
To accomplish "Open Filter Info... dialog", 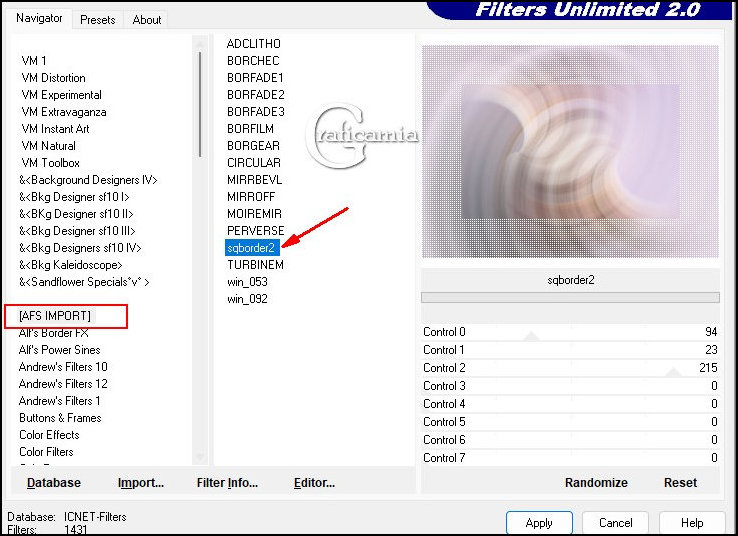I will click(227, 482).
